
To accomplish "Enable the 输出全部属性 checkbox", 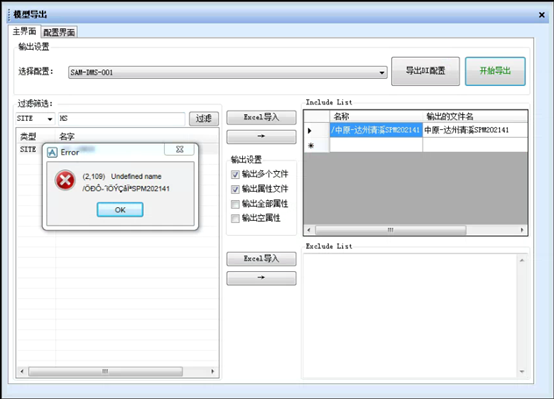I will pos(235,204).
